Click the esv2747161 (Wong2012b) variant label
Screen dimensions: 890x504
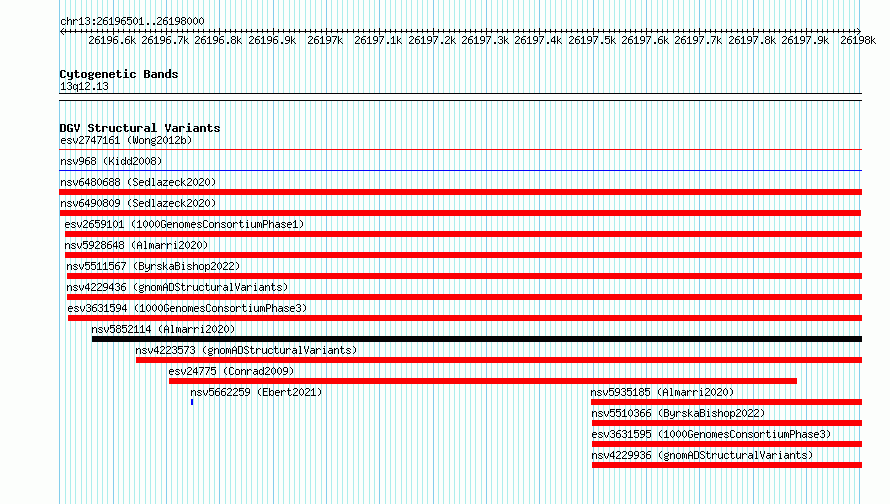click(x=126, y=140)
